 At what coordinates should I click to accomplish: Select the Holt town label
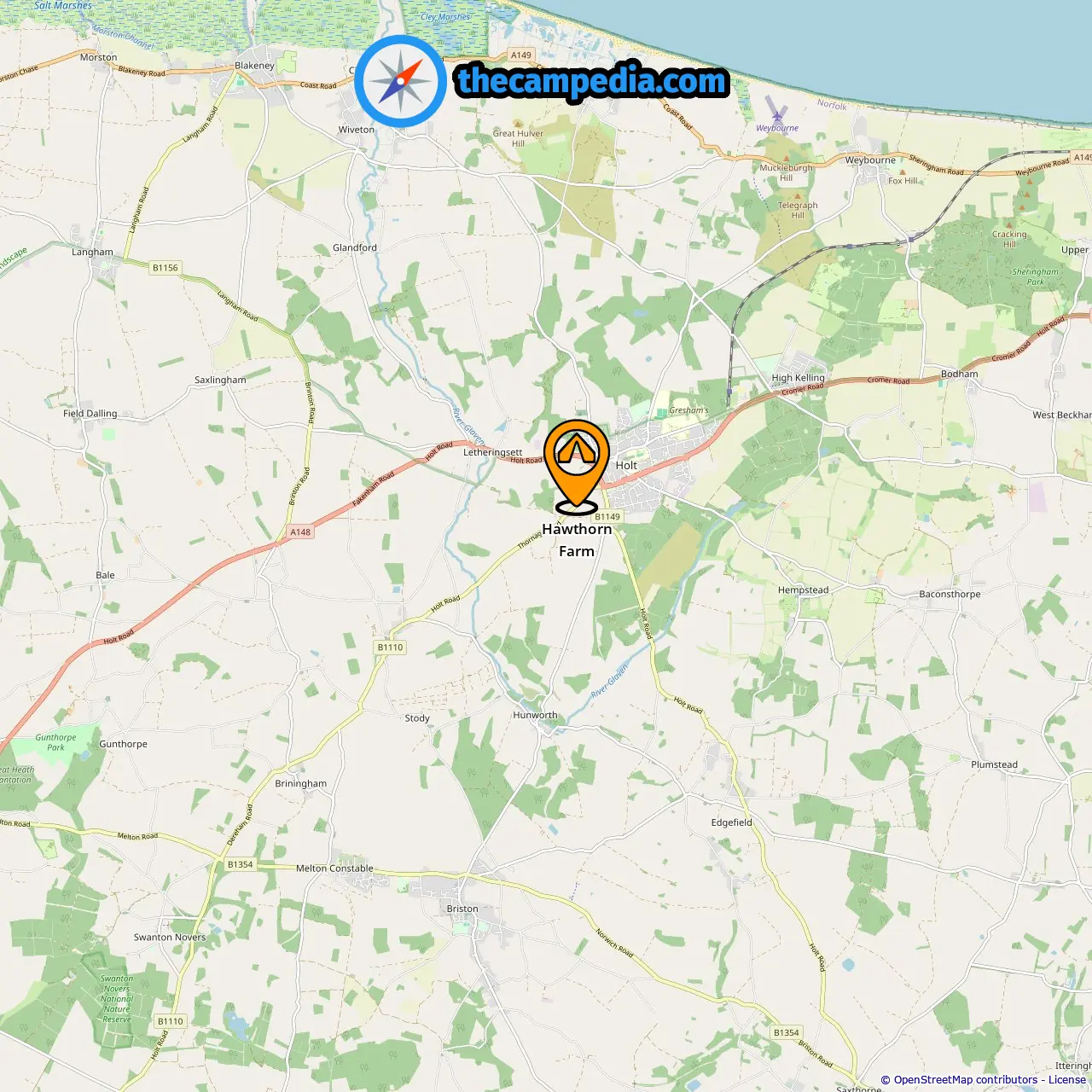[x=626, y=466]
